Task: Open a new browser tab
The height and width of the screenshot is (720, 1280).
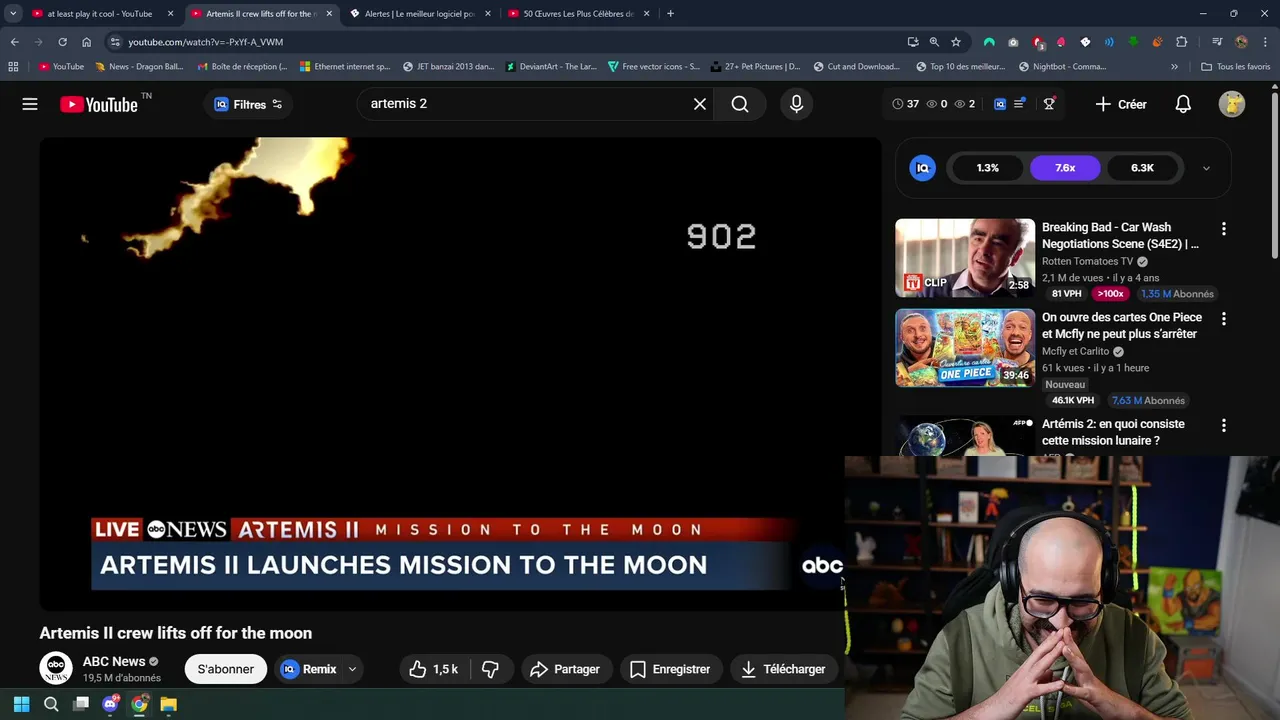Action: [x=670, y=14]
